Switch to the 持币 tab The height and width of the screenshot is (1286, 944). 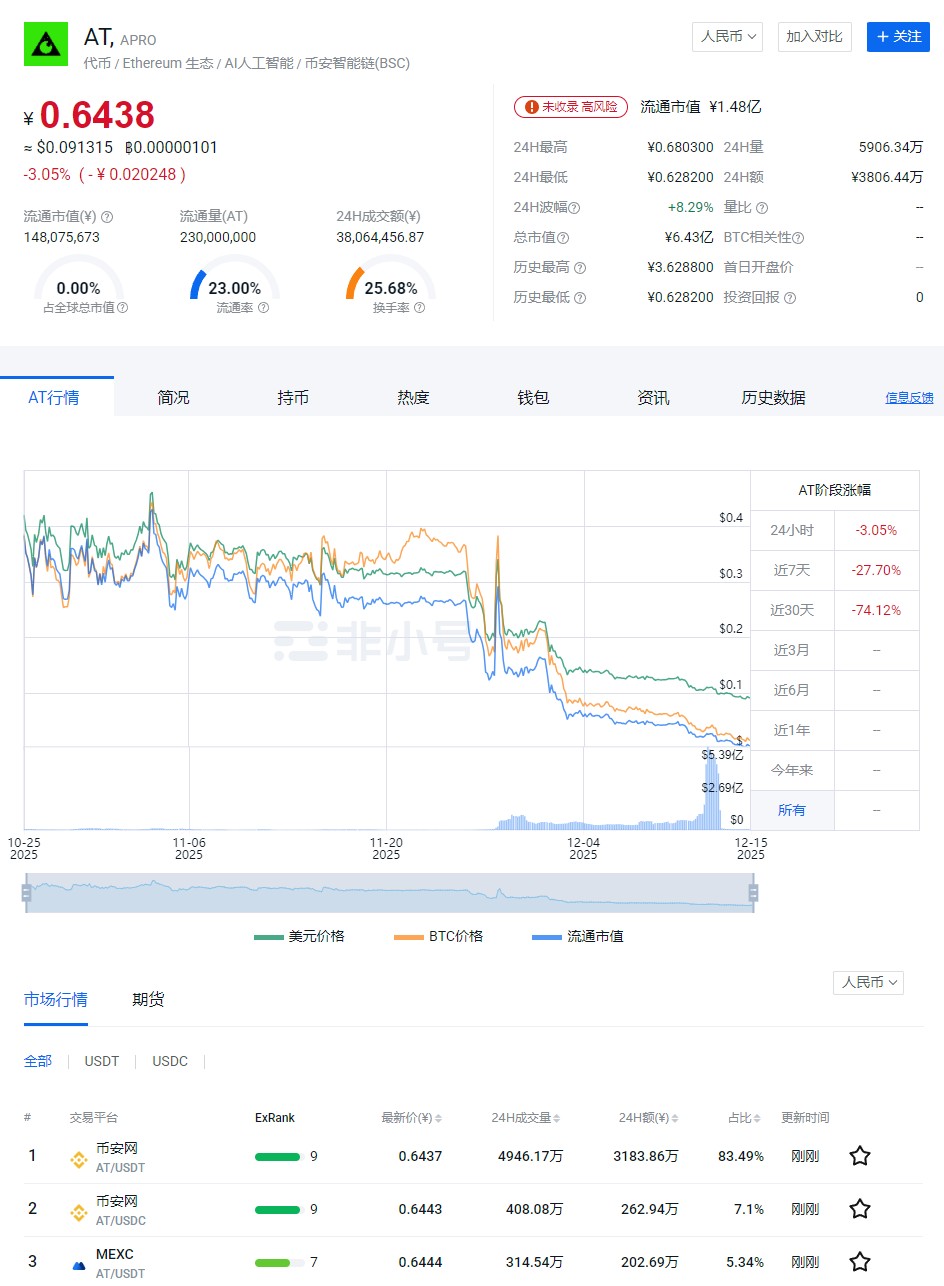click(x=293, y=398)
